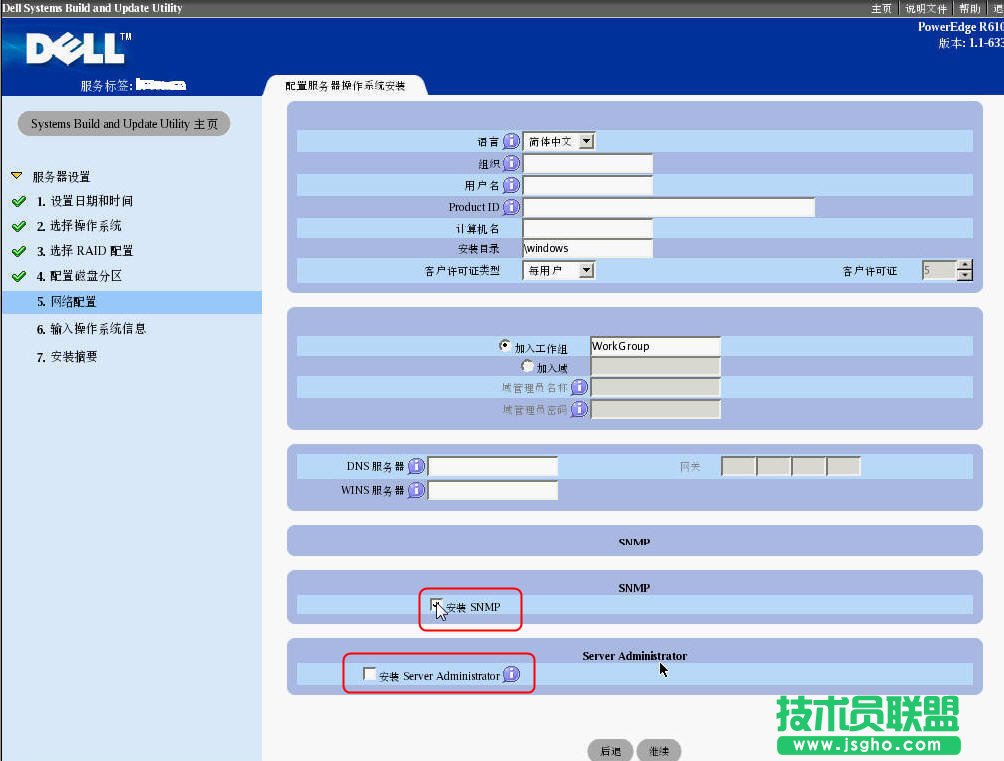
Task: Click the info icon beside 语言
Action: click(x=512, y=141)
